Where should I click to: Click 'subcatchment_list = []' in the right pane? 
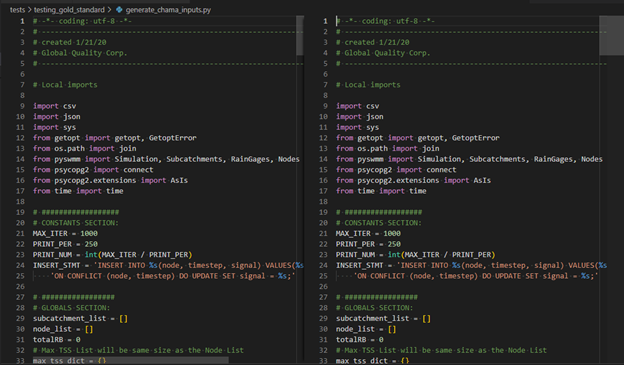pos(383,318)
